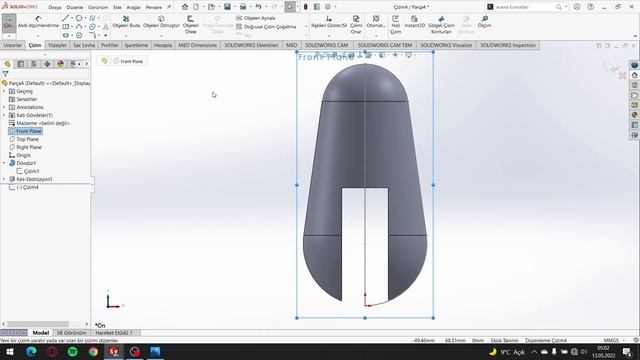Click Objeleri Aynala mirror entities

pos(256,18)
